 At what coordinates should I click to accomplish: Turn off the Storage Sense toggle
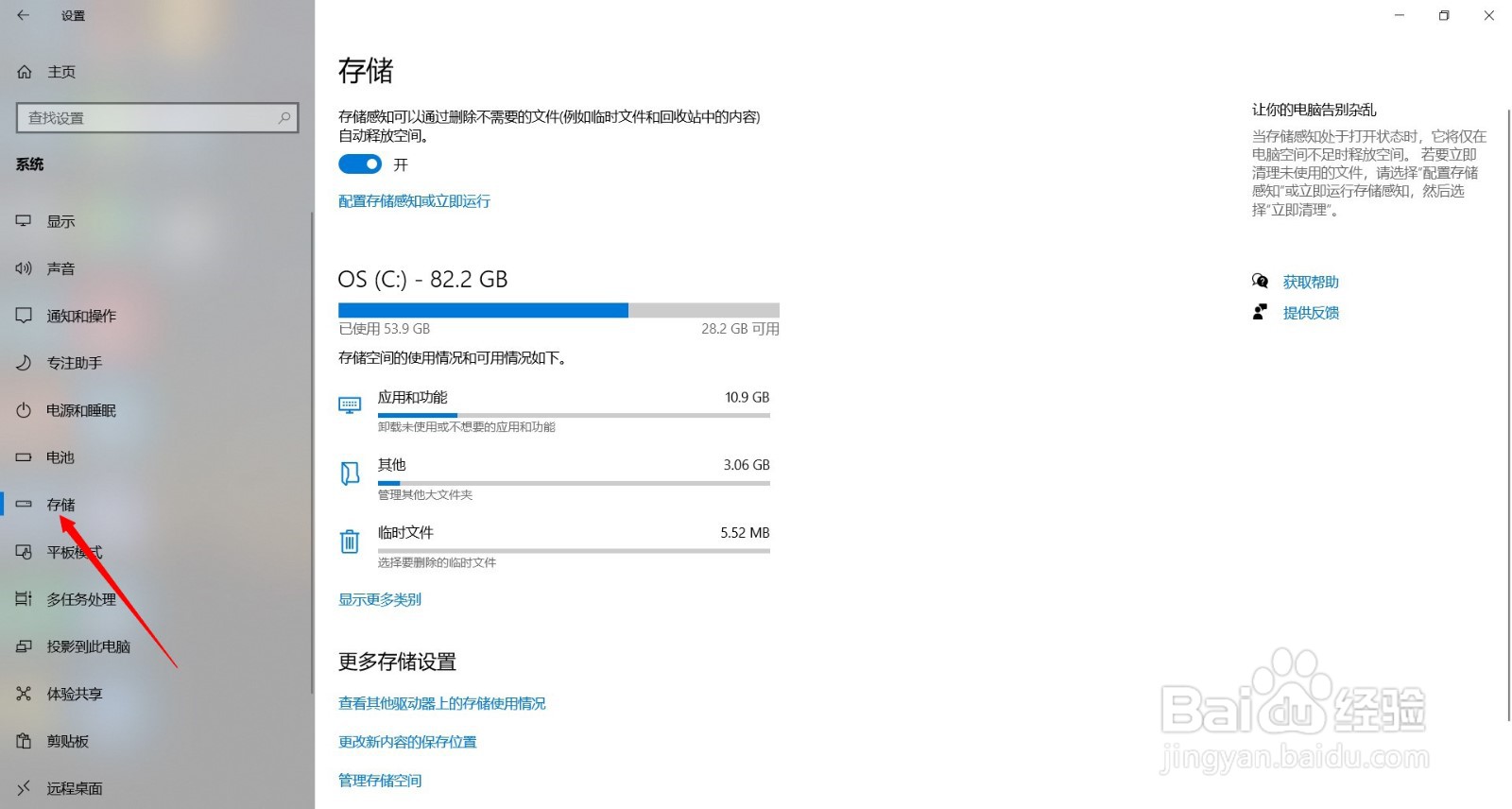[x=360, y=164]
